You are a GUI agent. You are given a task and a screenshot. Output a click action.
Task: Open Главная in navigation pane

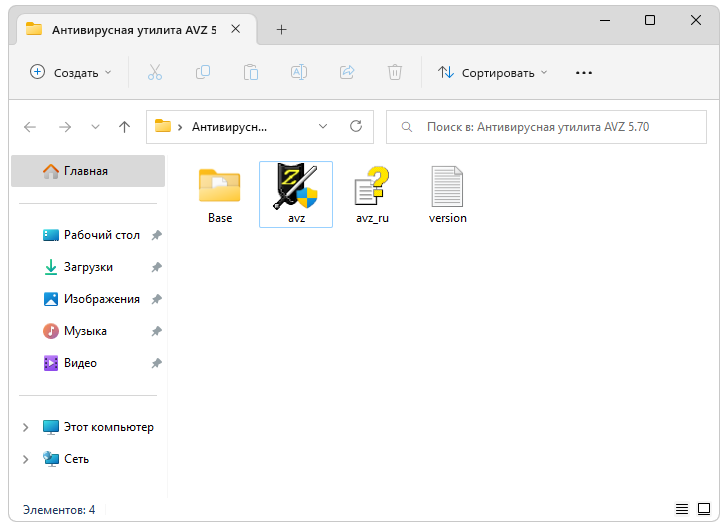[88, 171]
